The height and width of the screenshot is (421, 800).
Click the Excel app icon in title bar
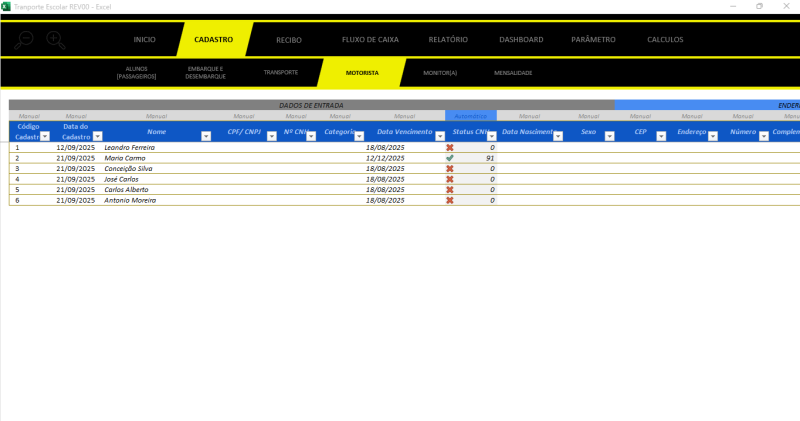(6, 6)
